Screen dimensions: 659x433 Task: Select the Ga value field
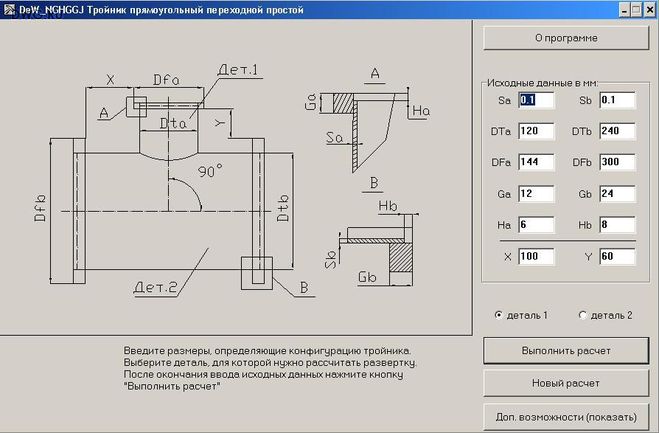pyautogui.click(x=535, y=194)
